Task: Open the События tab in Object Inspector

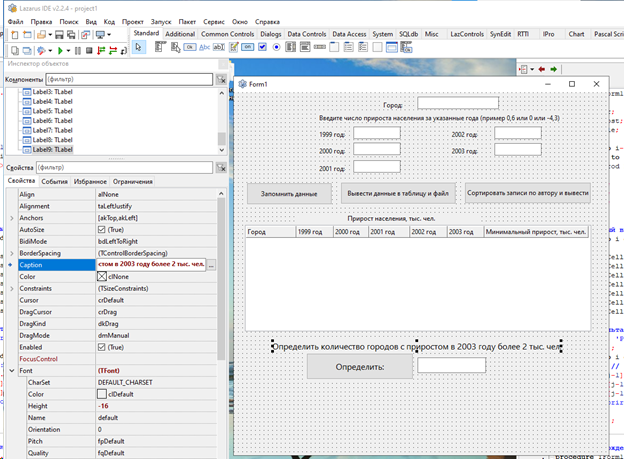Action: point(54,181)
